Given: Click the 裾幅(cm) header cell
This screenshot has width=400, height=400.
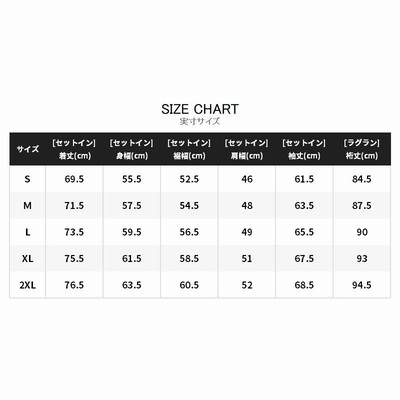Looking at the screenshot, I should point(189,149).
